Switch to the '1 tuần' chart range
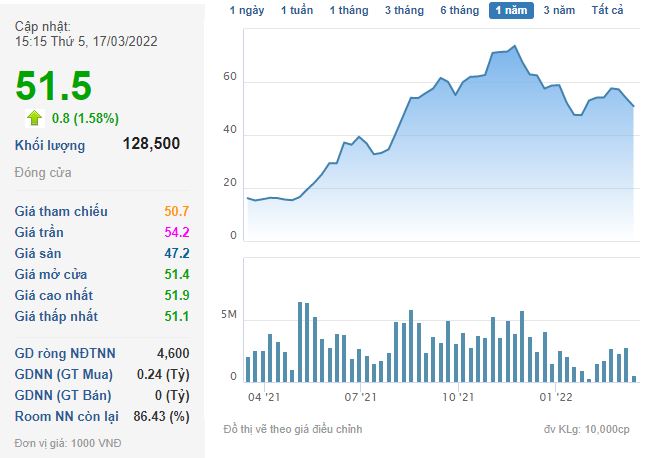 [297, 11]
